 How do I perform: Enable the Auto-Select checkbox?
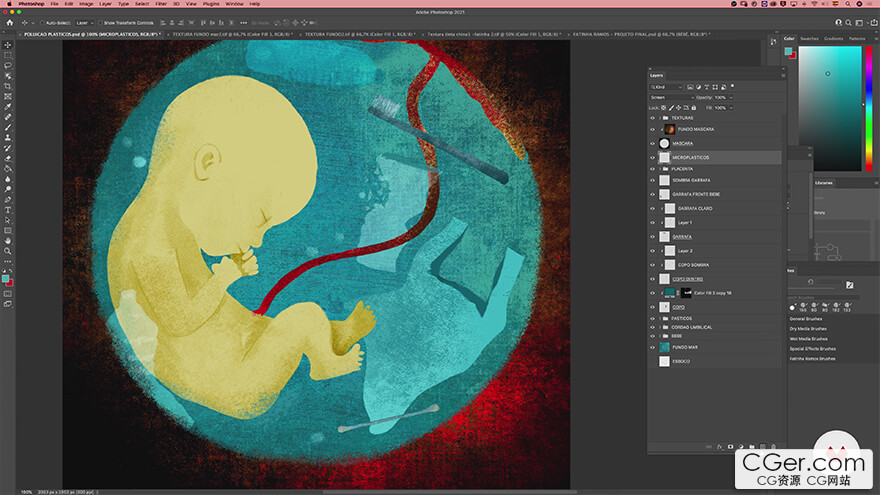tap(42, 23)
